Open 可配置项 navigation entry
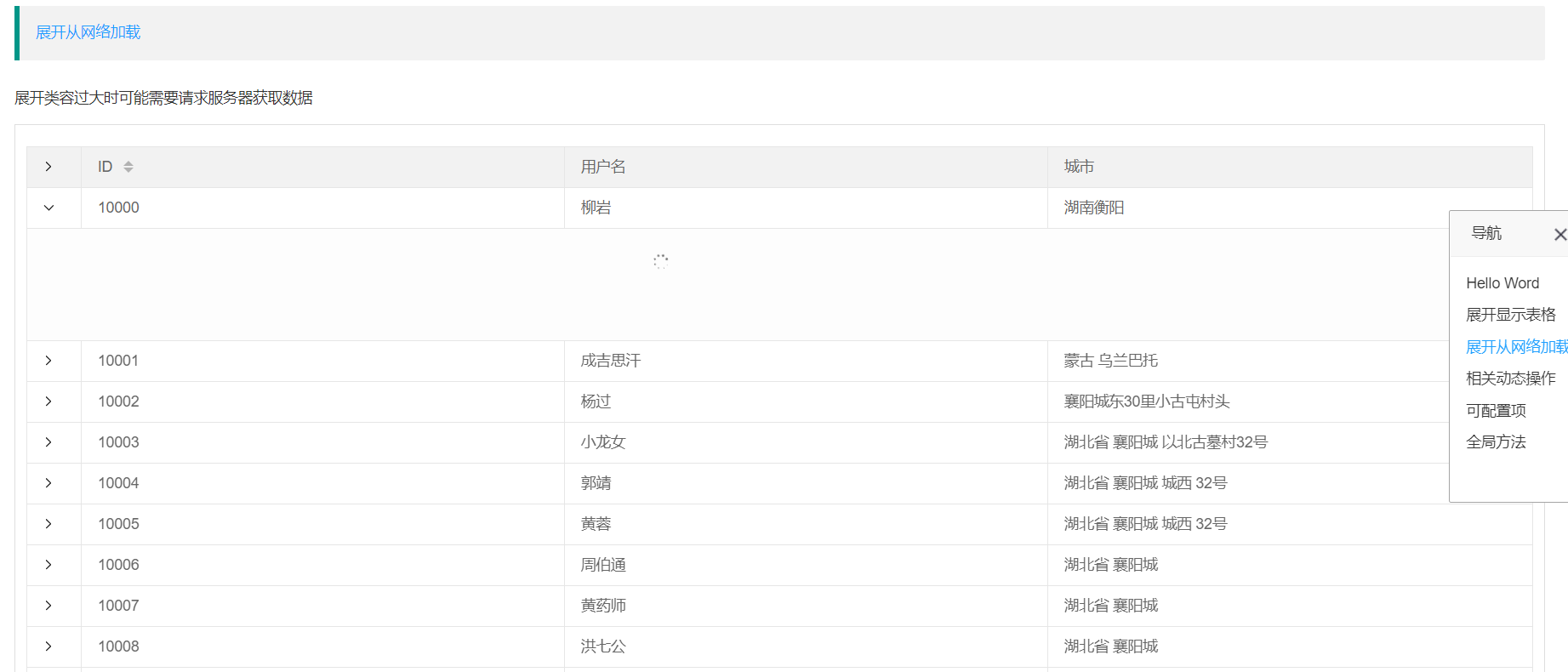 point(1496,411)
